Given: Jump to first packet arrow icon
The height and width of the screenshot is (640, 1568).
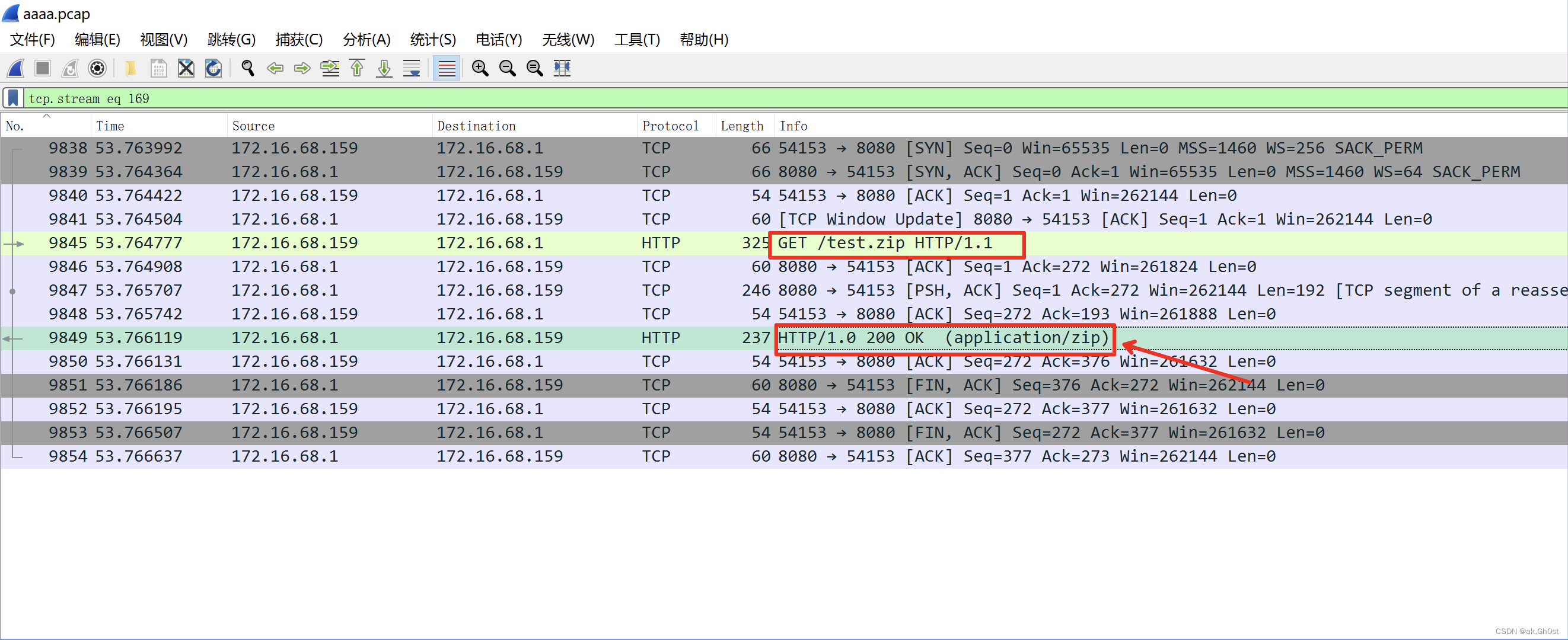Looking at the screenshot, I should click(357, 68).
